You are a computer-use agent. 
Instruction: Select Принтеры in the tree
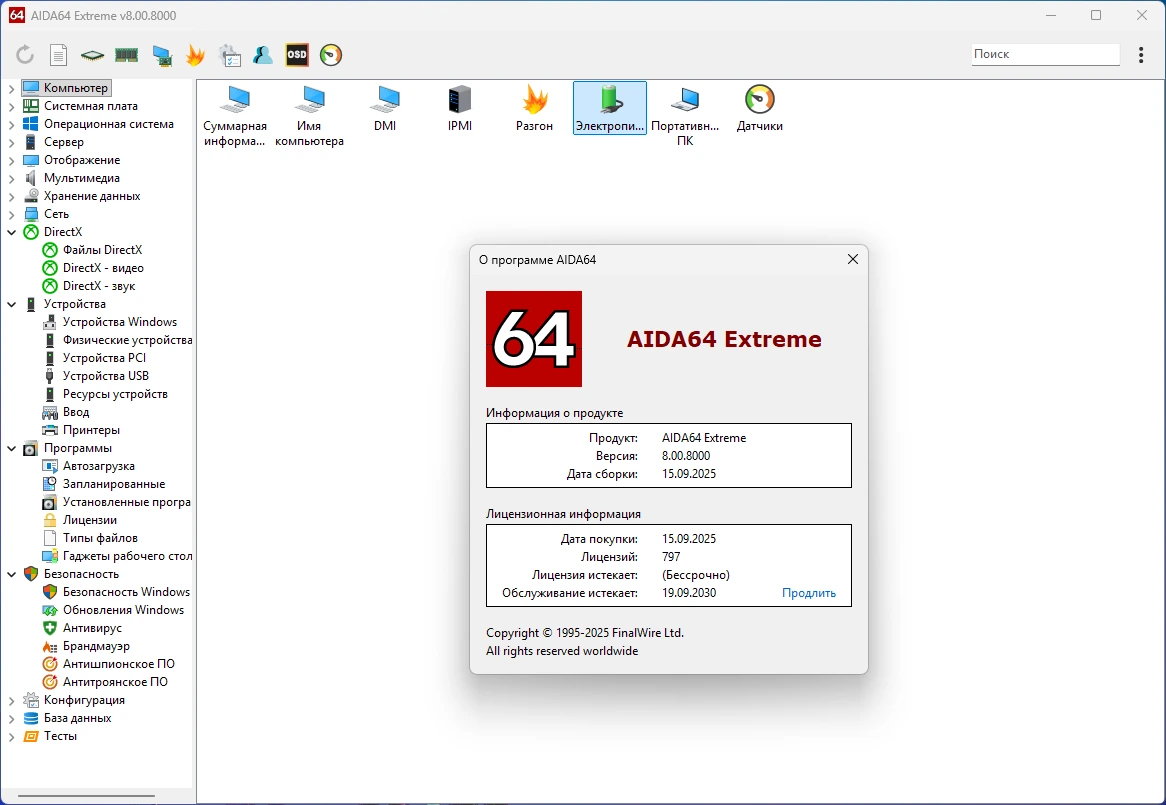click(91, 430)
